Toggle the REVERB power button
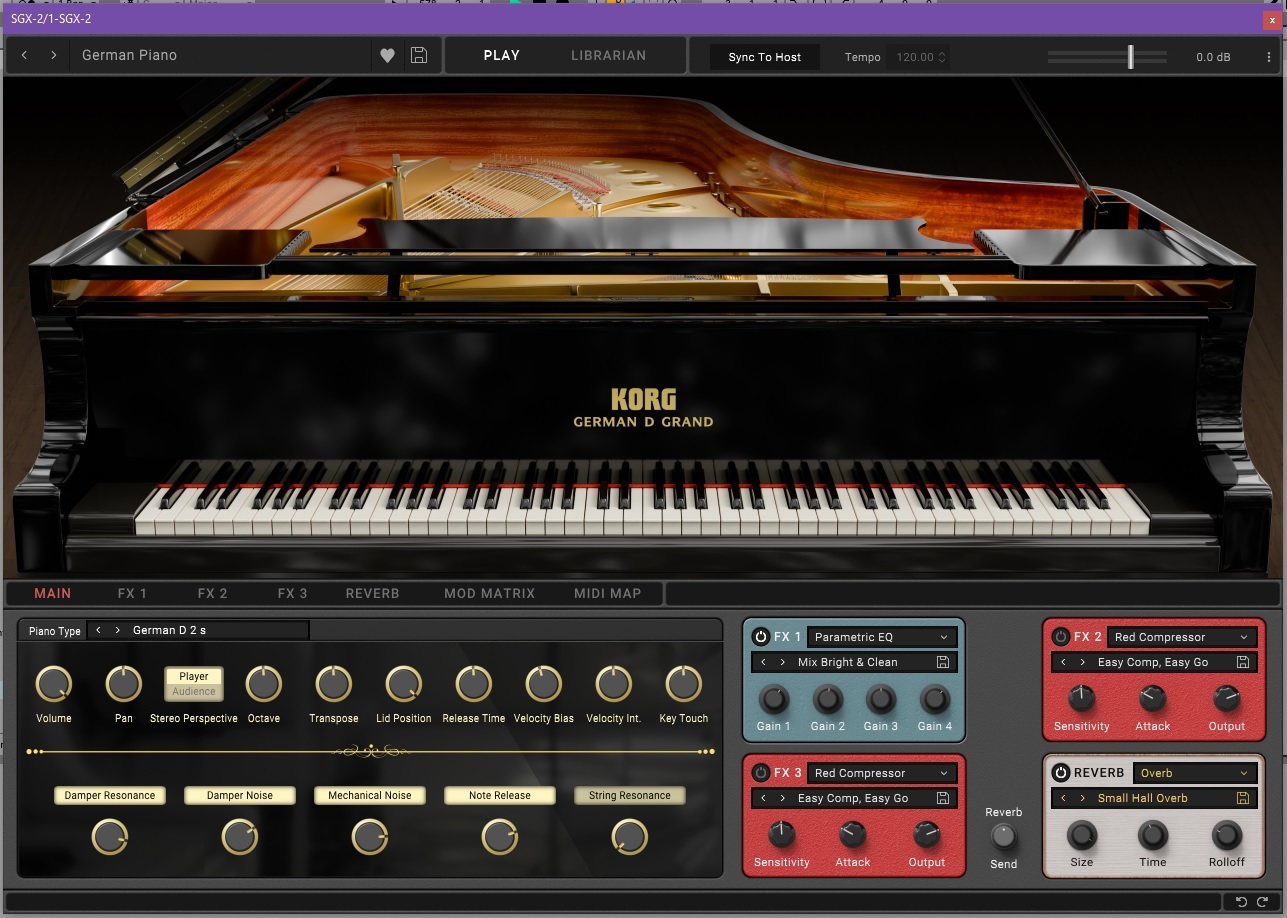This screenshot has width=1287, height=918. [x=1061, y=772]
